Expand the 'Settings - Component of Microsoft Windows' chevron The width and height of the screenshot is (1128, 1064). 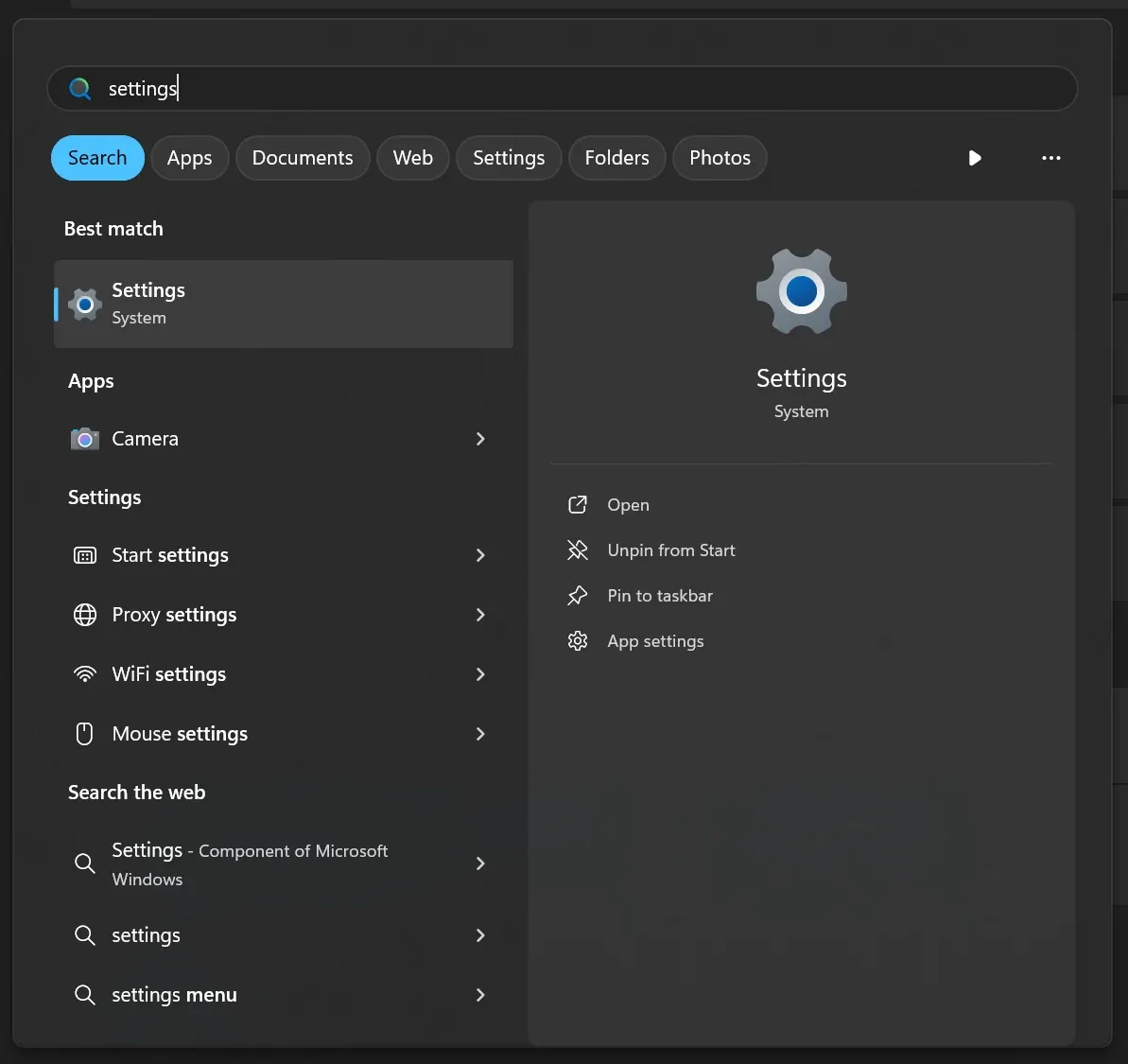pyautogui.click(x=480, y=863)
